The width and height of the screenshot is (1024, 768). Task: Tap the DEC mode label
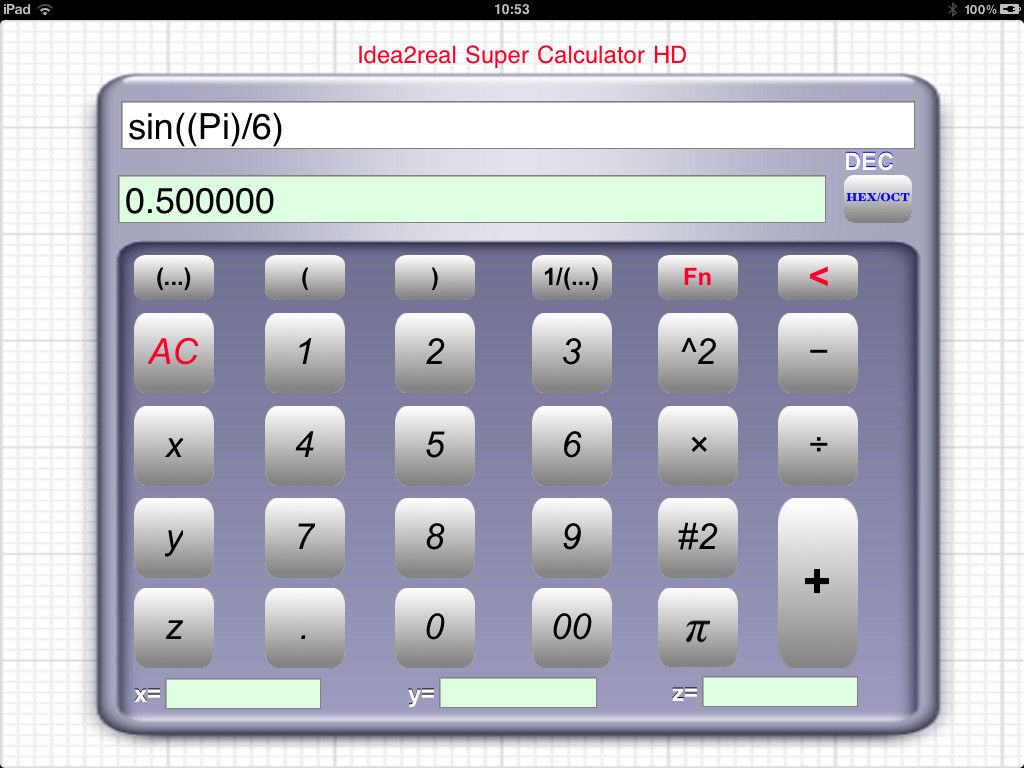pyautogui.click(x=869, y=161)
